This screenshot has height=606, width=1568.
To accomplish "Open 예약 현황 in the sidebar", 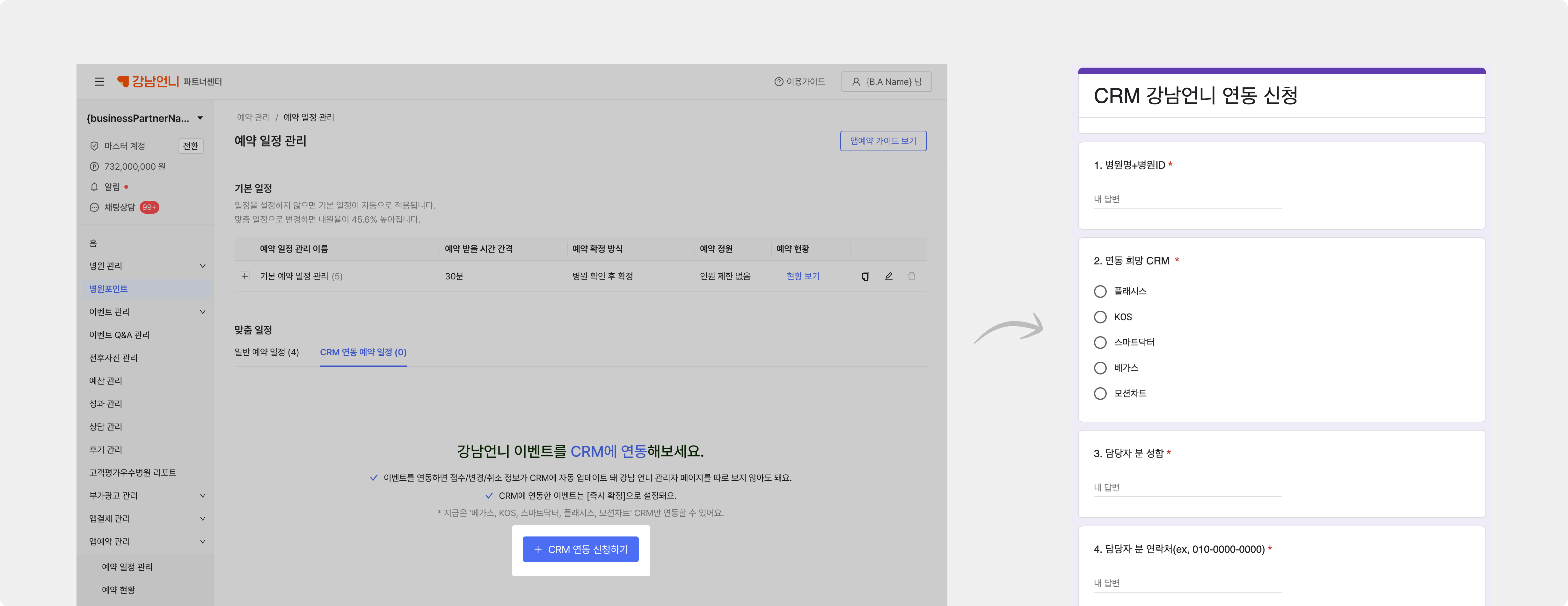I will click(118, 590).
